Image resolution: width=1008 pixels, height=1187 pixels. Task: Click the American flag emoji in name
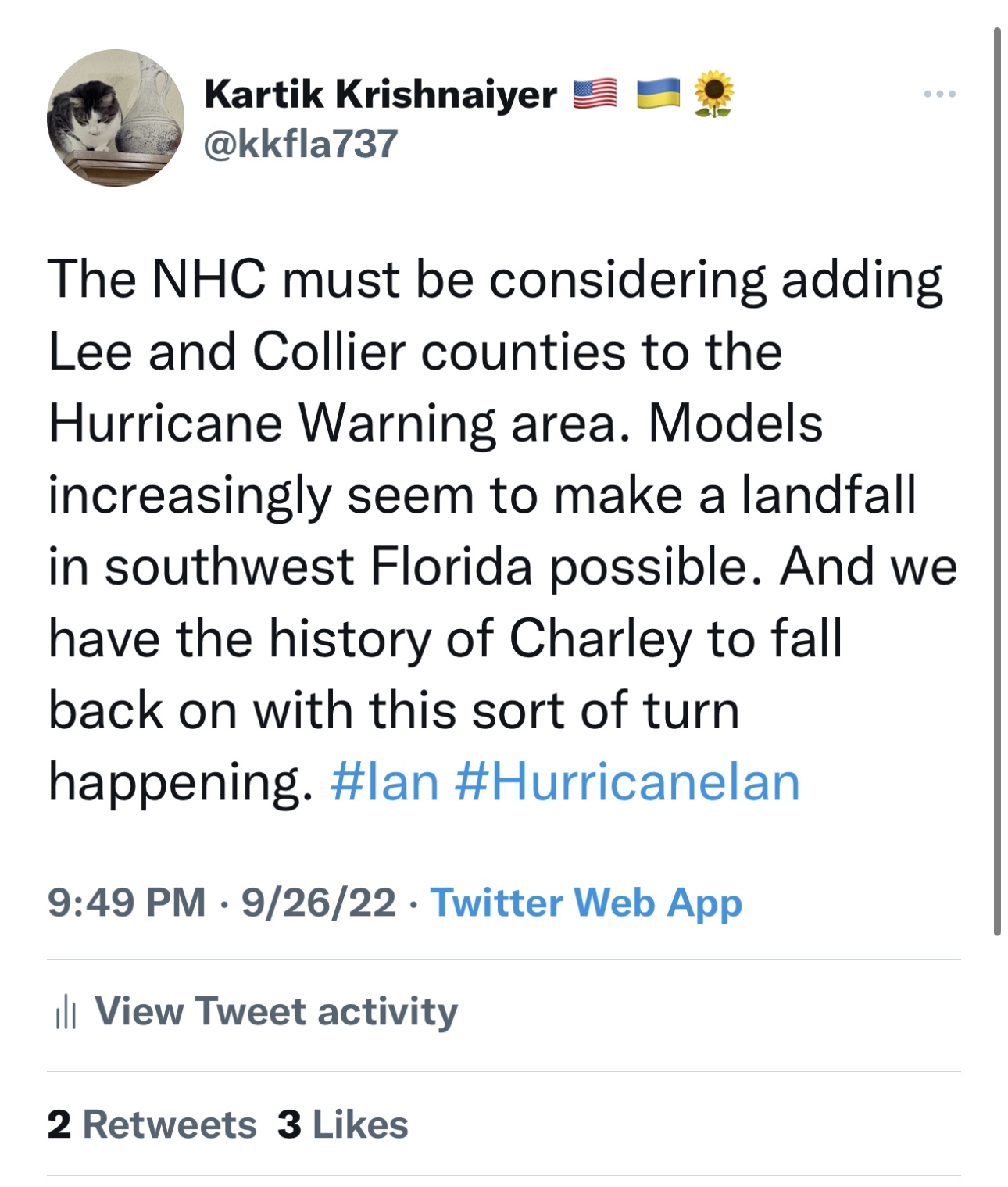(x=595, y=95)
